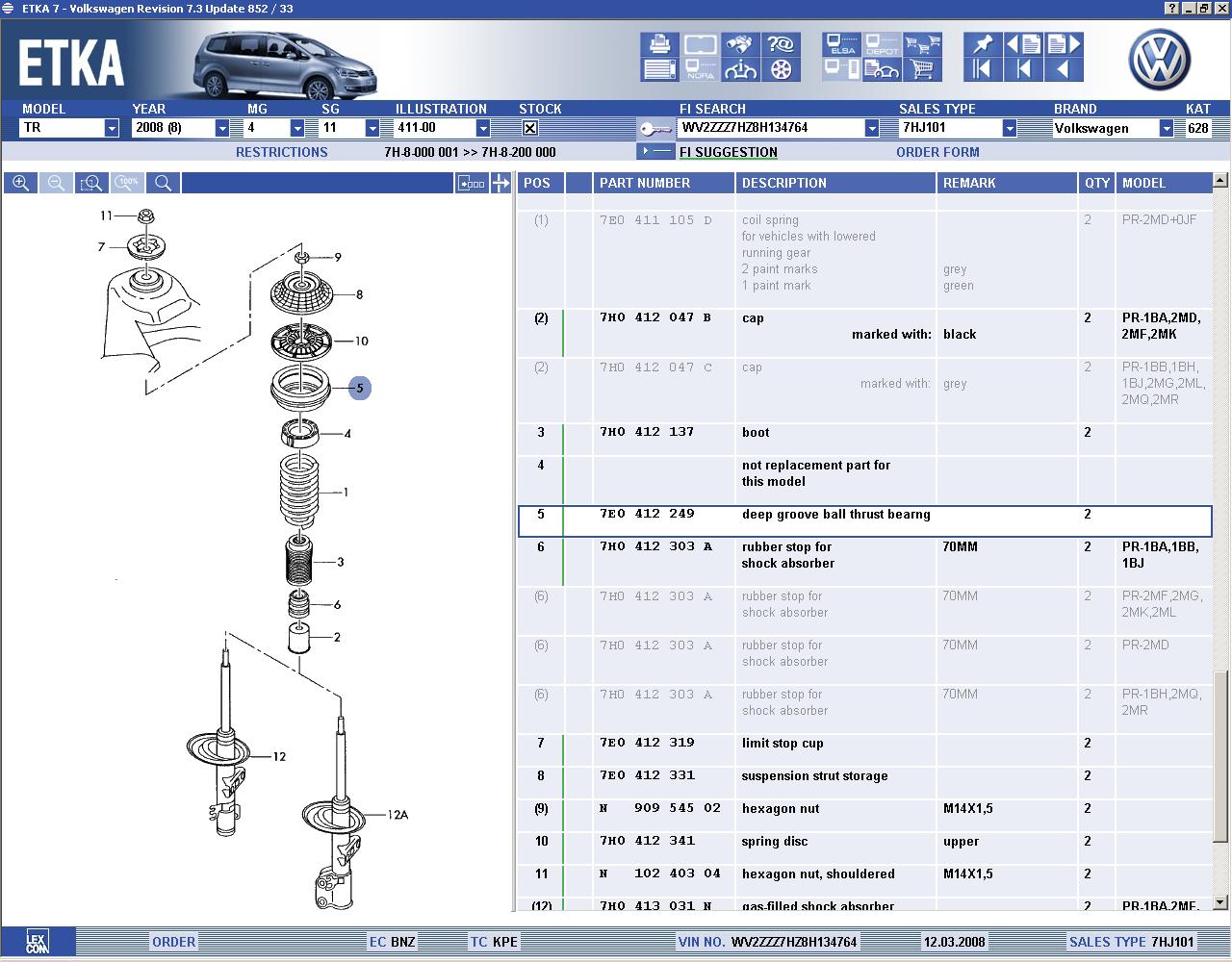
Task: Select part '7H0 412 047 B' cap
Action: click(x=655, y=317)
